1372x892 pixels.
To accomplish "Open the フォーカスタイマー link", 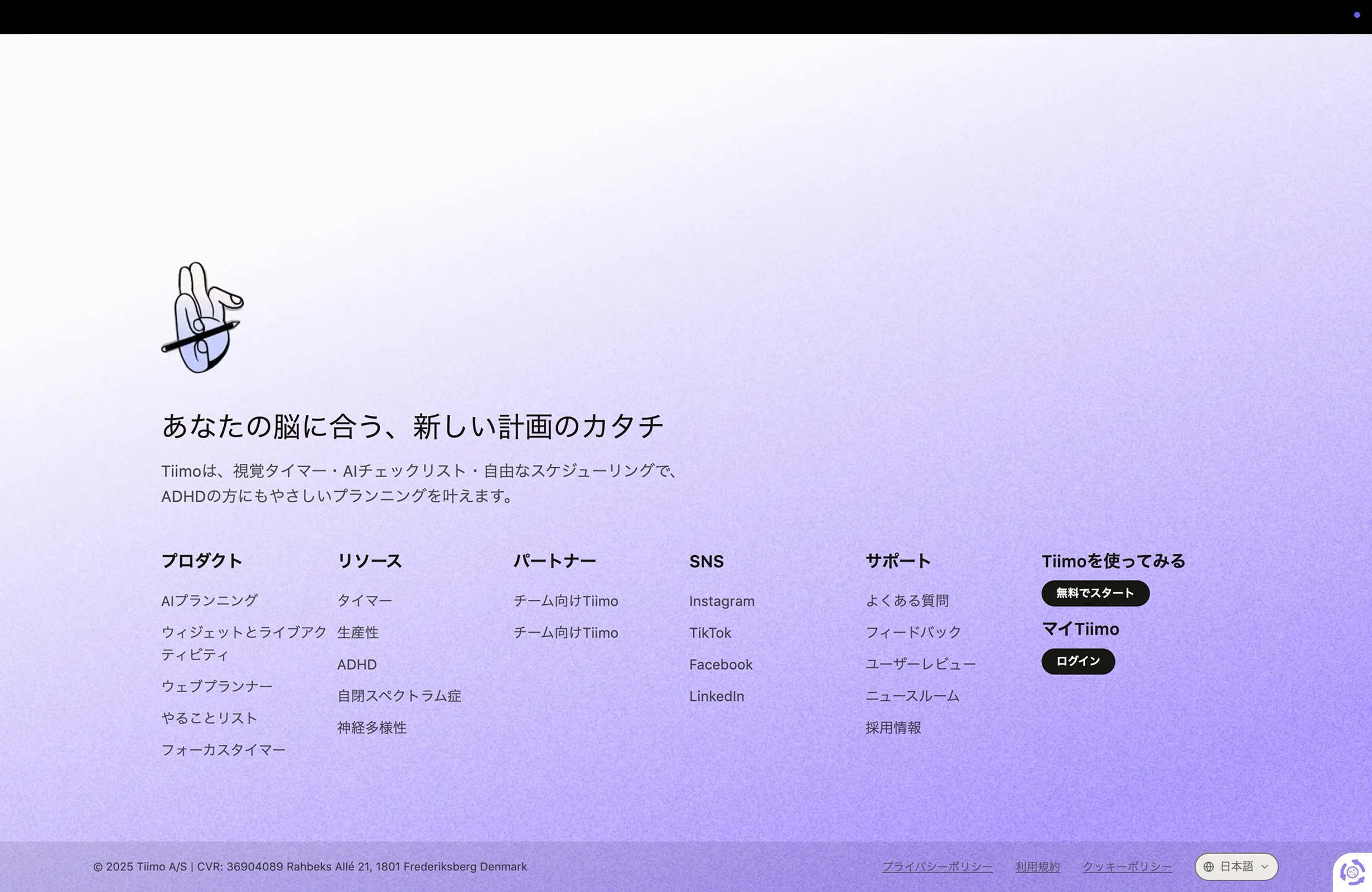I will 223,750.
